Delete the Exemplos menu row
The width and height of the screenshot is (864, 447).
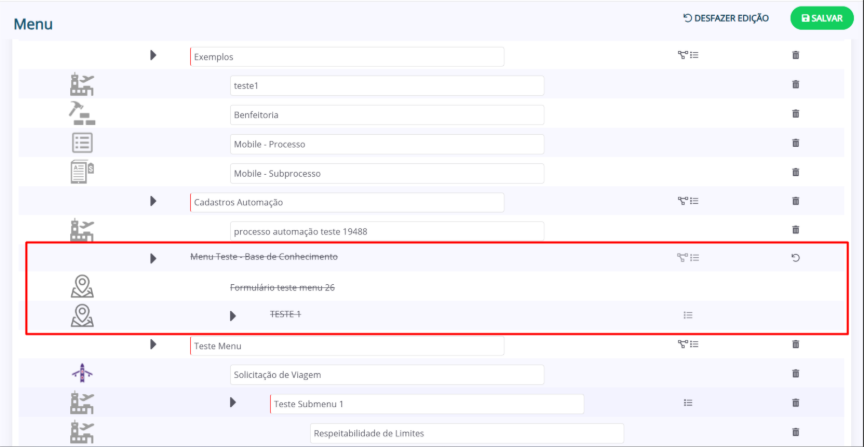tap(795, 55)
